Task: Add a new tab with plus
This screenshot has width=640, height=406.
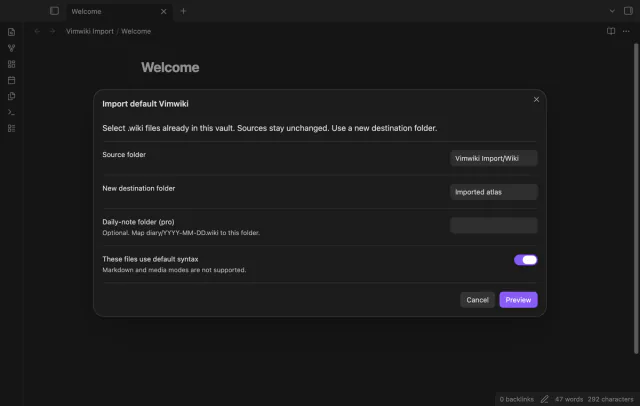Action: pyautogui.click(x=183, y=11)
